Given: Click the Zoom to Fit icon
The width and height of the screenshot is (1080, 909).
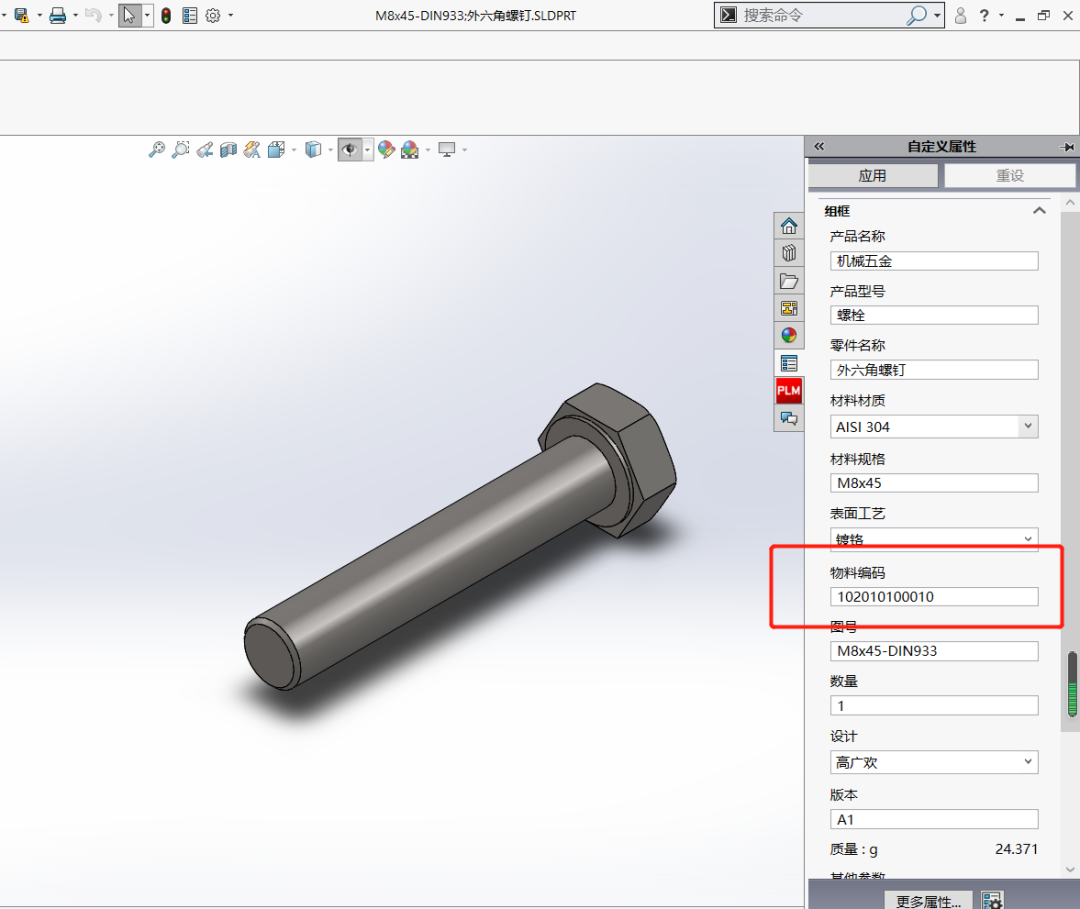Looking at the screenshot, I should (156, 150).
